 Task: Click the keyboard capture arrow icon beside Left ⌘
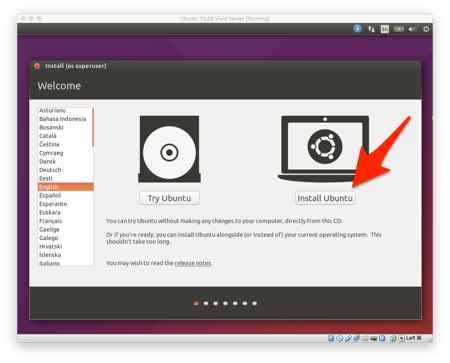click(x=402, y=338)
